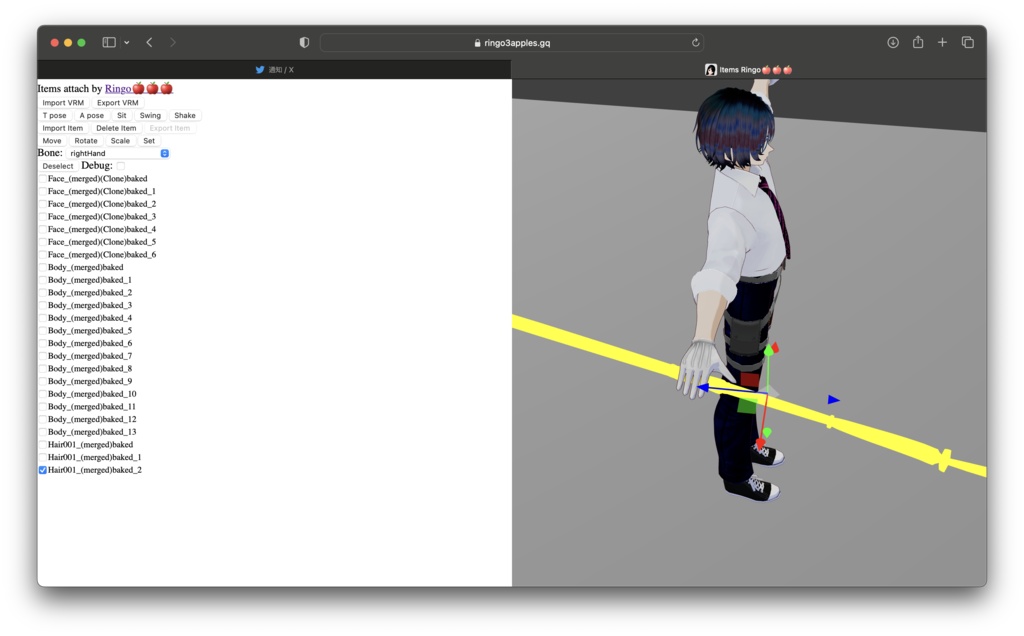Screen dimensions: 1024x636
Task: Click Delete Item button
Action: point(116,128)
